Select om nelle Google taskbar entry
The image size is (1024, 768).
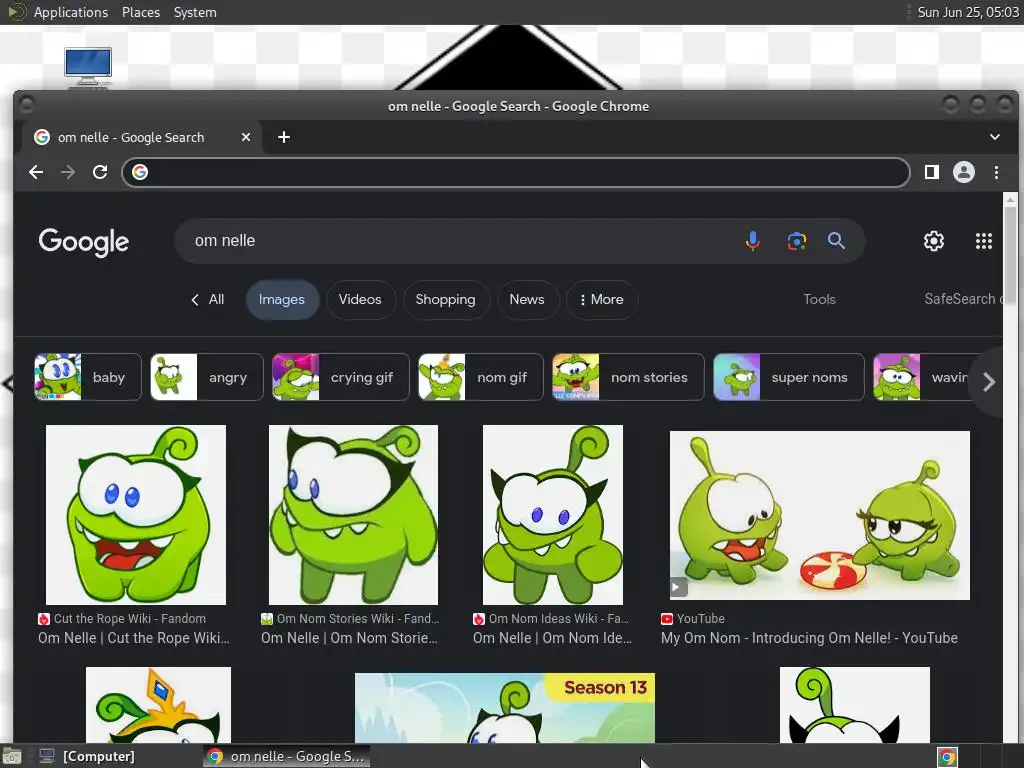coord(287,757)
